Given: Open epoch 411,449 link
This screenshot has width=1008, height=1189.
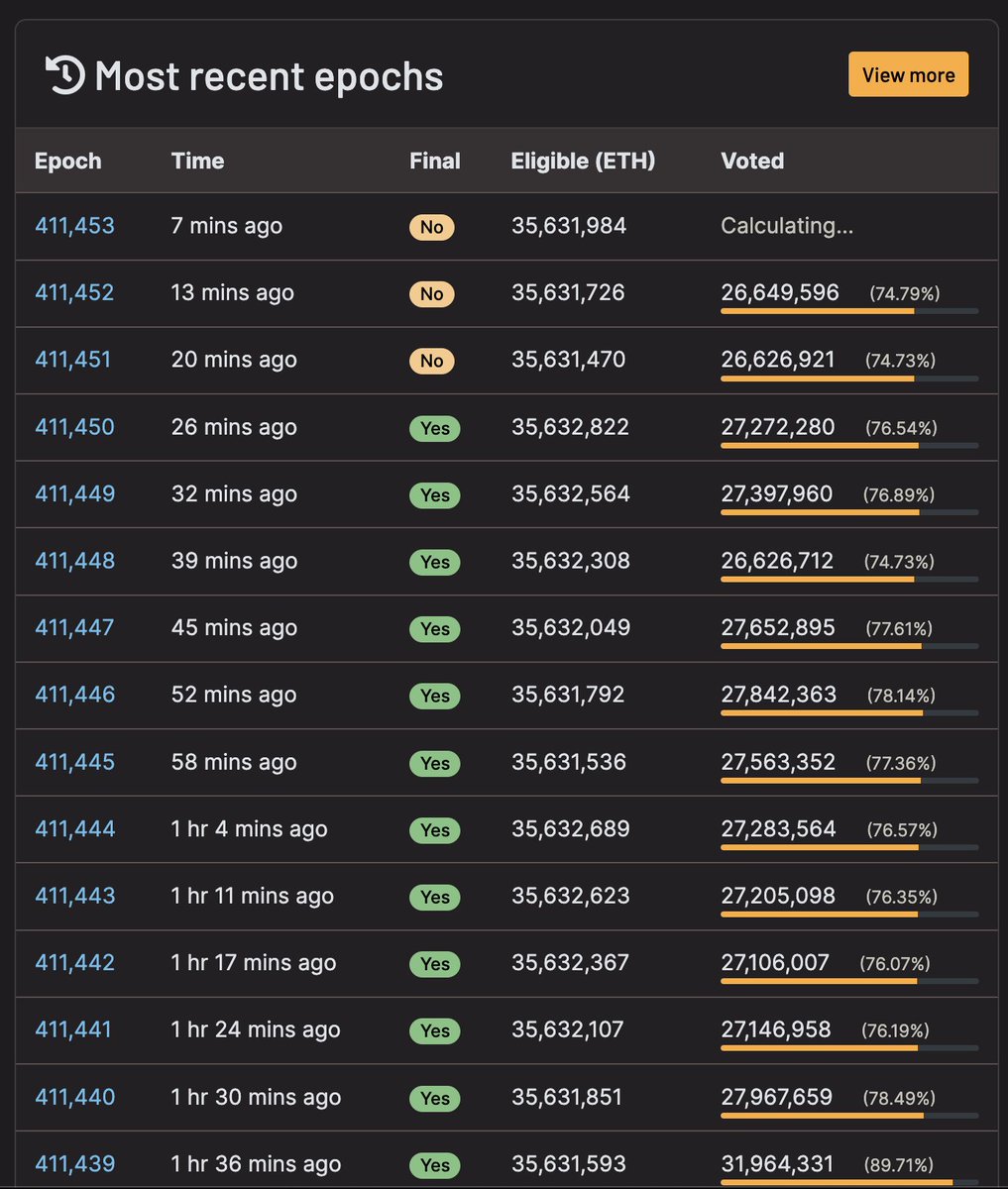Looking at the screenshot, I should [74, 493].
